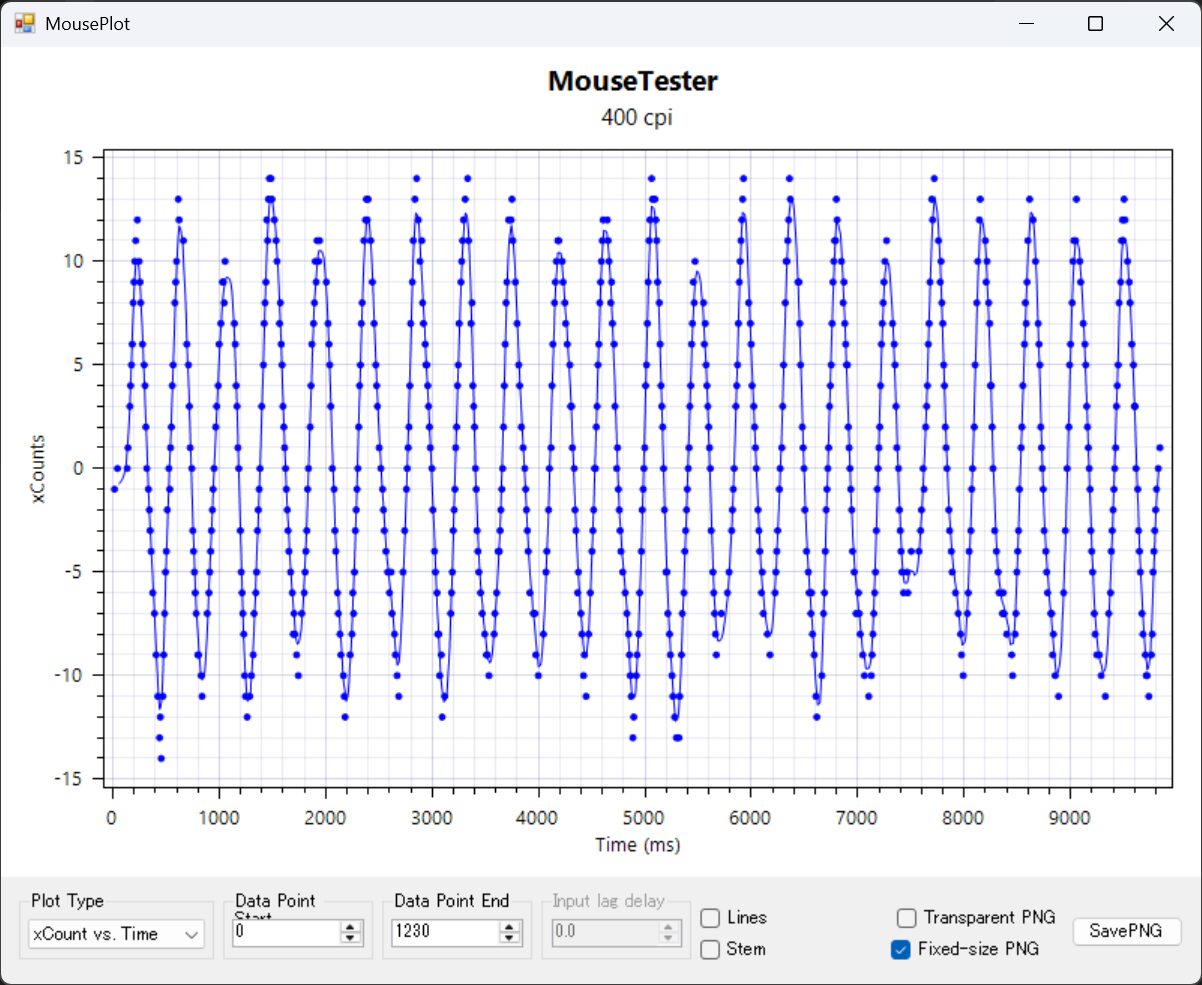Click the xCounts vertical axis label

[39, 468]
